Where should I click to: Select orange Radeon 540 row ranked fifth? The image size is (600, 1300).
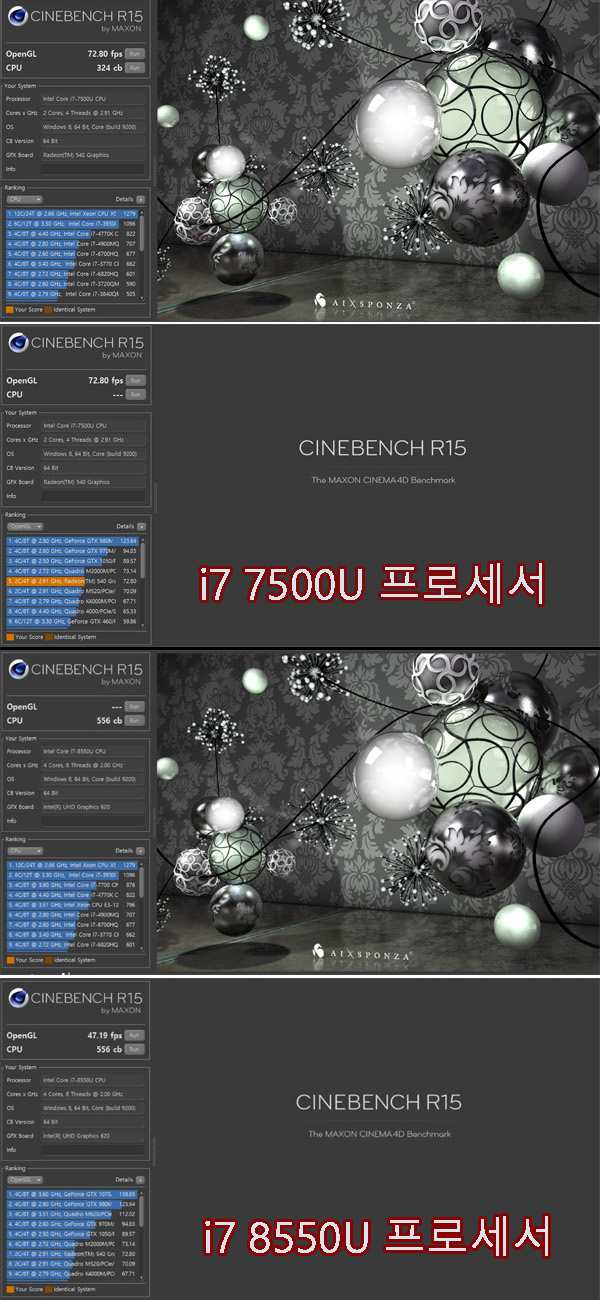click(71, 580)
